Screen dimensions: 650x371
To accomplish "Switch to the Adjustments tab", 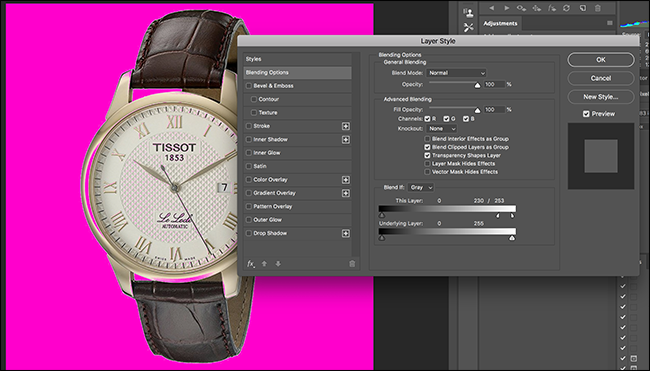I will click(500, 24).
